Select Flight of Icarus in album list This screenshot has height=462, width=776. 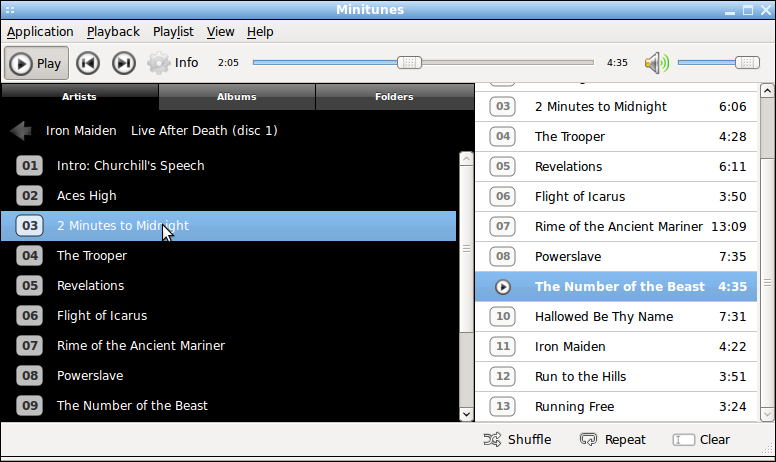pyautogui.click(x=229, y=316)
